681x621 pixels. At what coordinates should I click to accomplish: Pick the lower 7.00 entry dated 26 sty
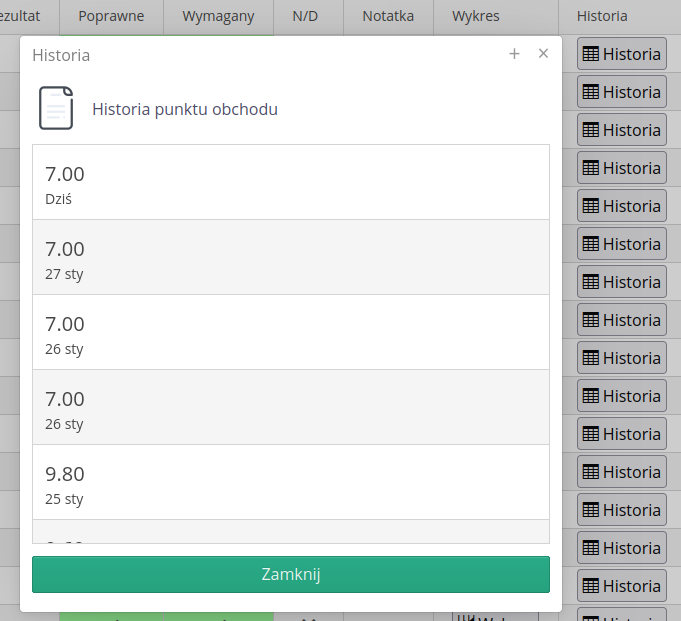coord(290,407)
